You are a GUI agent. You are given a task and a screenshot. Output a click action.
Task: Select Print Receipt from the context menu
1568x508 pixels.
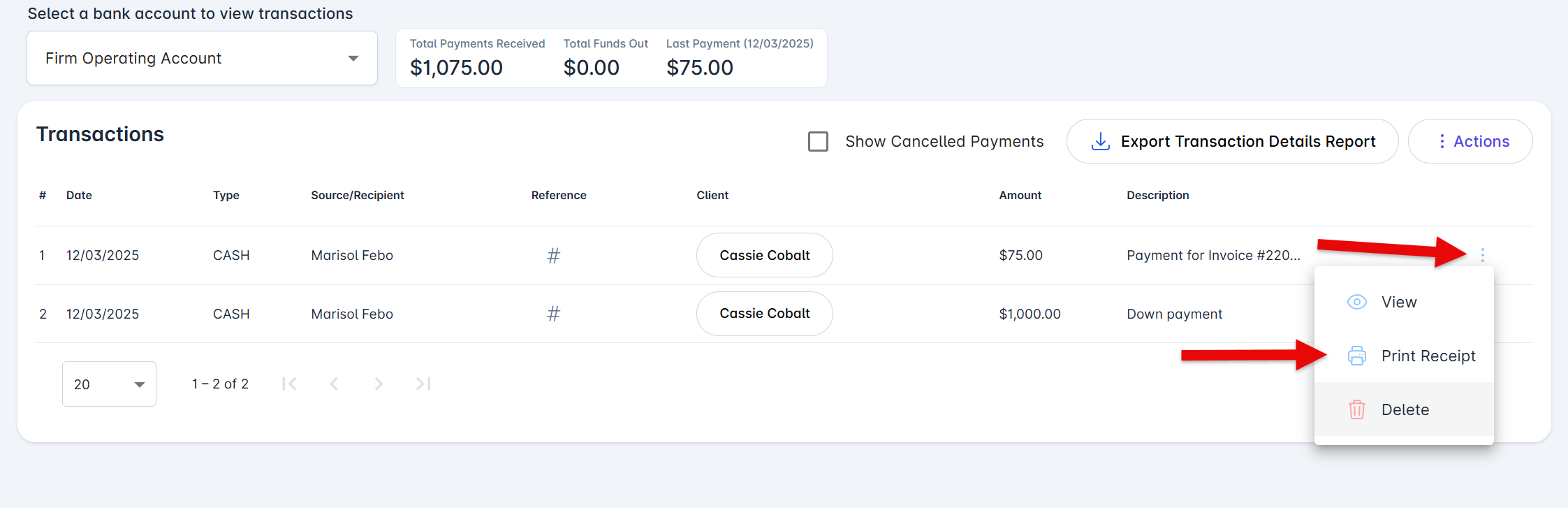(x=1428, y=356)
